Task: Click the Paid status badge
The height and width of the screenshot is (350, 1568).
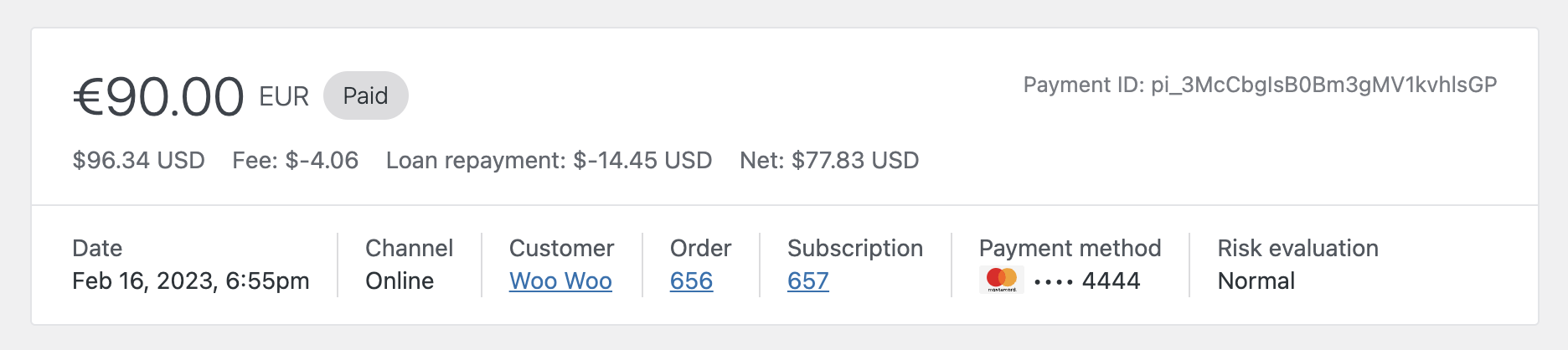Action: point(365,96)
